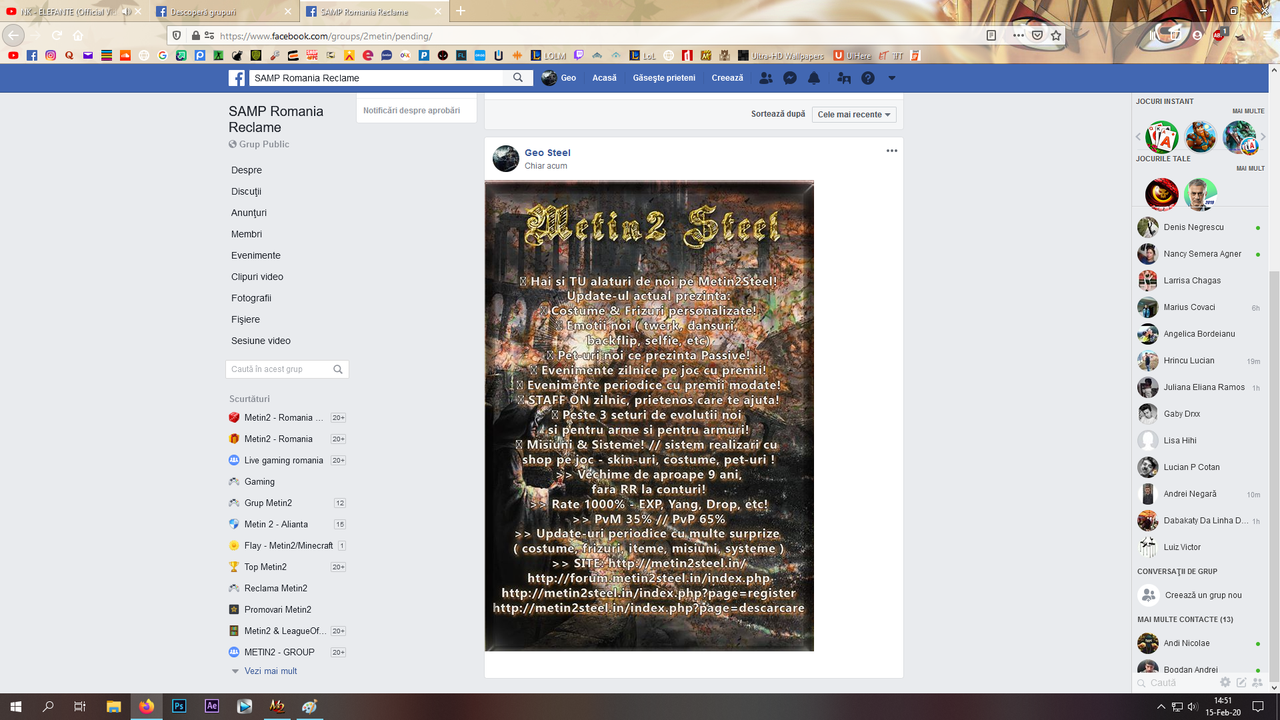Click the previous arrow in instant games carousel
Screen dimensions: 1280x720
[x=1138, y=137]
